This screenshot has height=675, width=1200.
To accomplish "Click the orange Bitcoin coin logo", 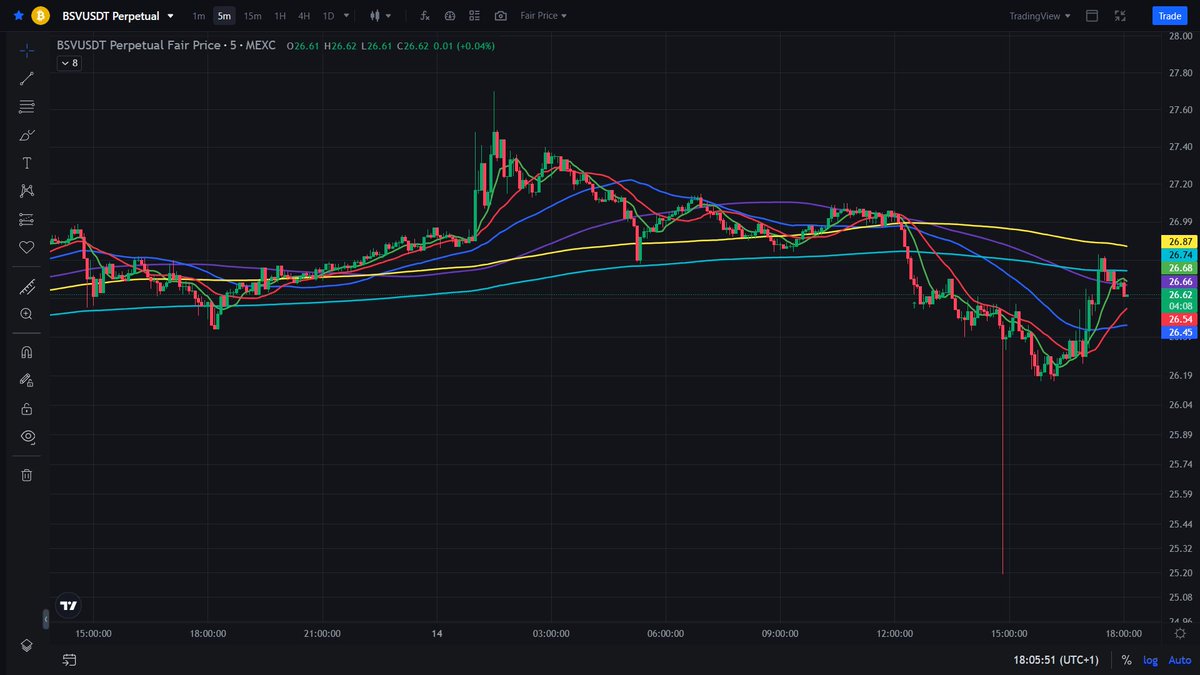I will pyautogui.click(x=41, y=16).
